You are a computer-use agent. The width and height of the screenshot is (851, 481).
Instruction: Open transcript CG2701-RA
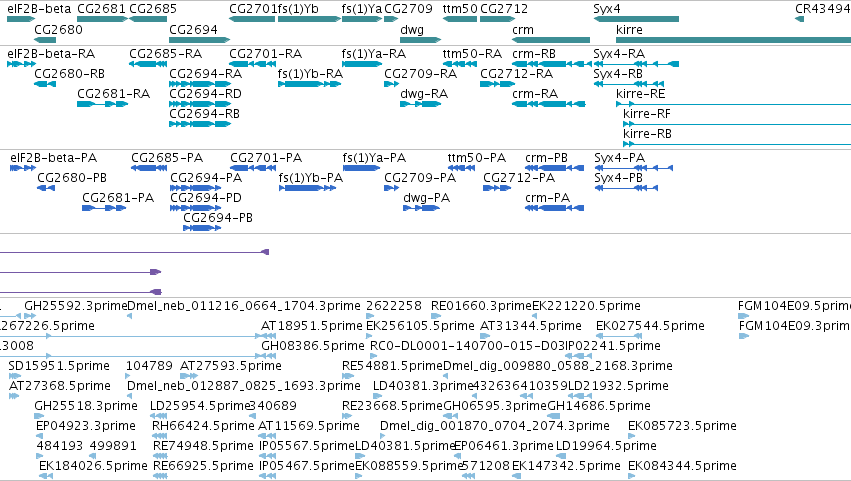pos(265,54)
